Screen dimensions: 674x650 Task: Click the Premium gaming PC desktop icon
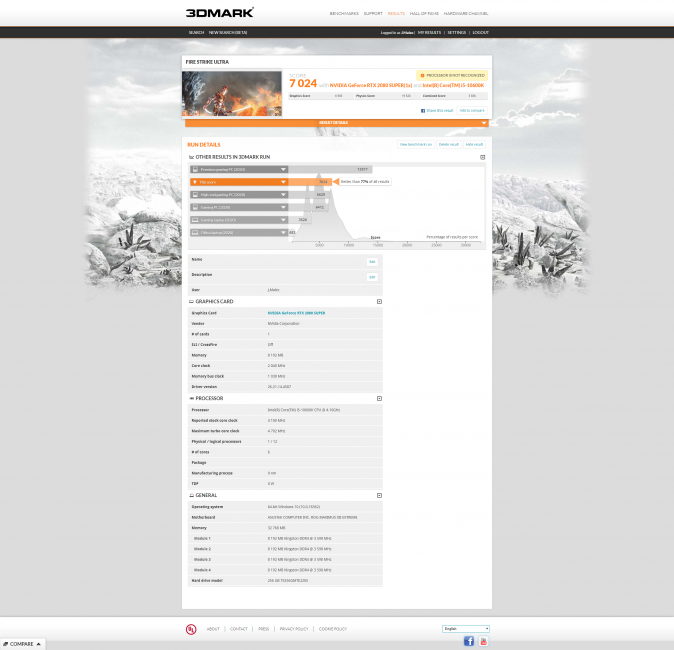195,169
